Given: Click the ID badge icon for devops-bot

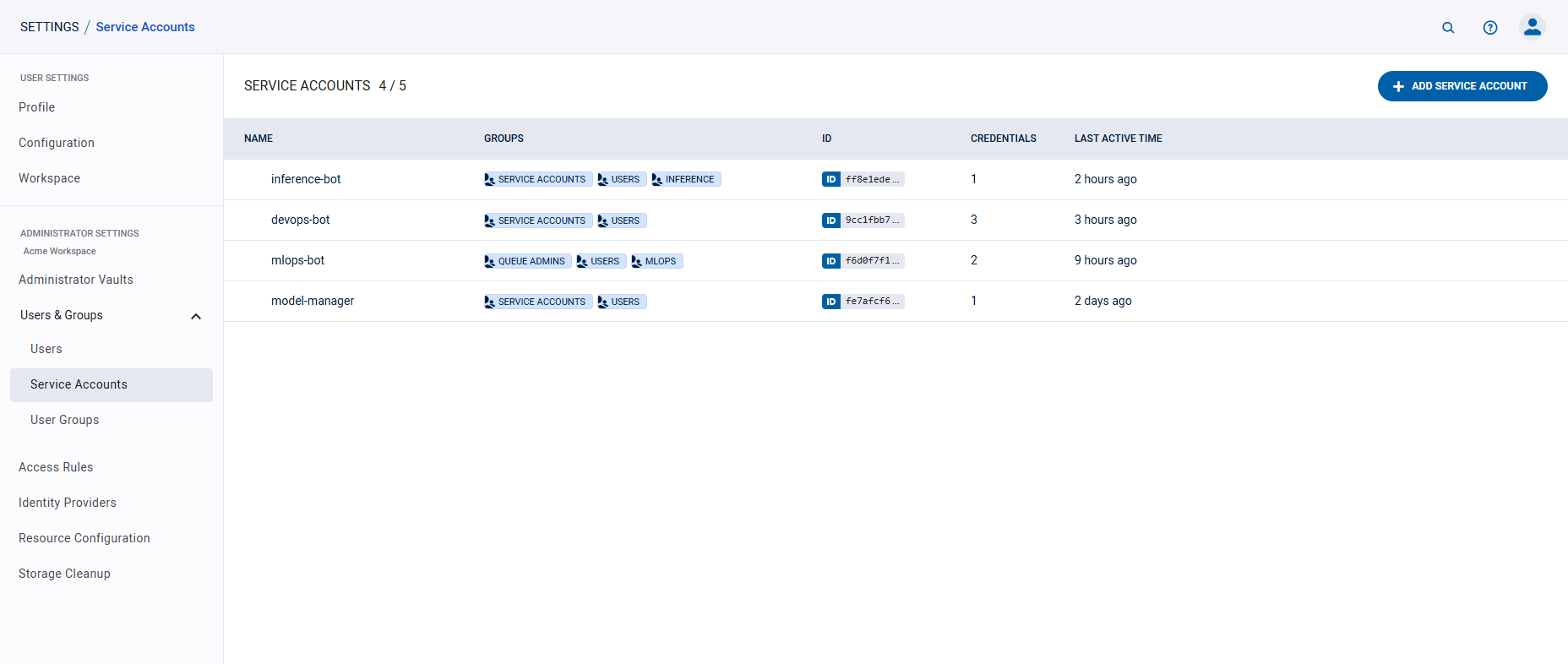Looking at the screenshot, I should [x=830, y=220].
